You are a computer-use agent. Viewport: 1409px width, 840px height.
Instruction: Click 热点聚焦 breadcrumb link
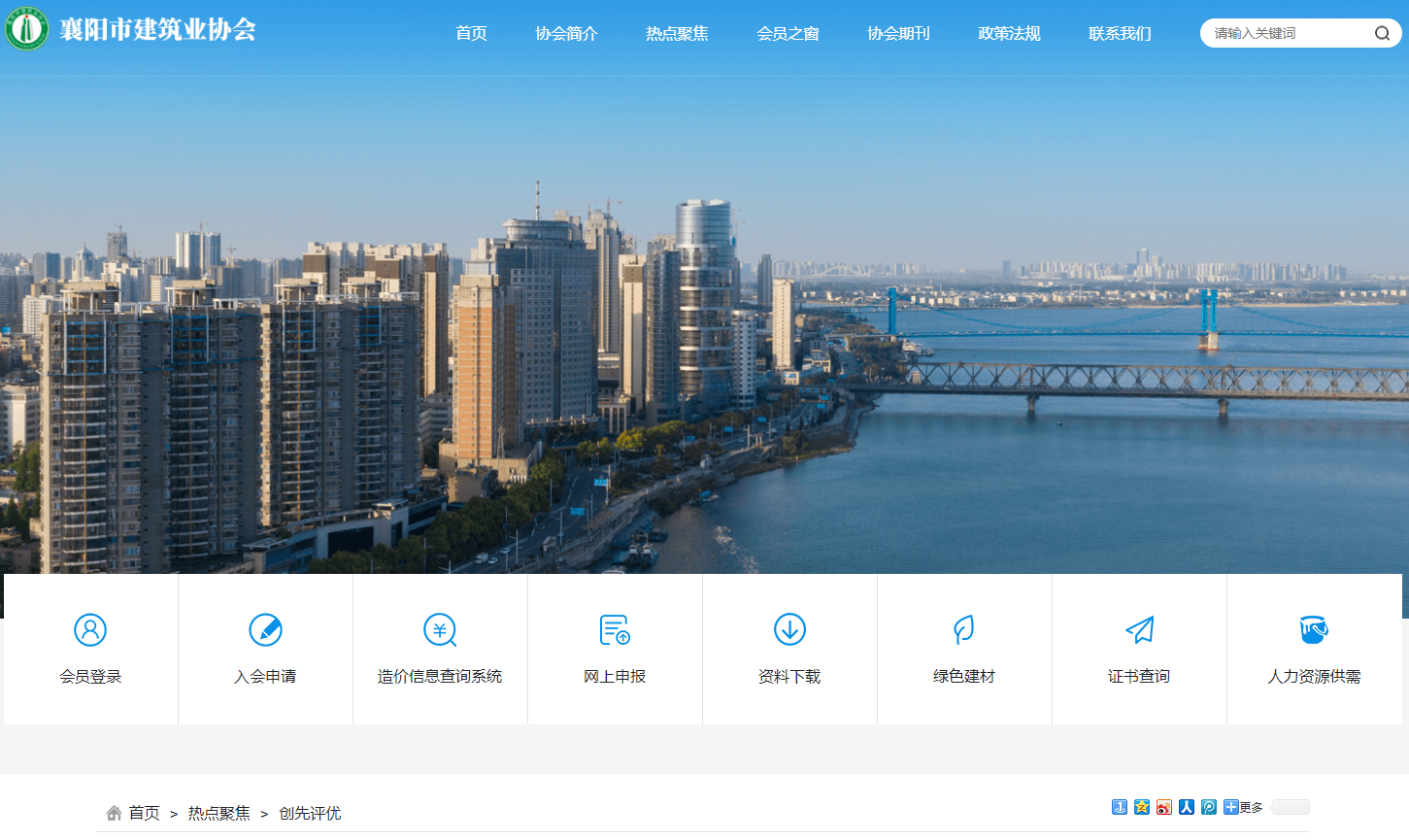[x=218, y=813]
